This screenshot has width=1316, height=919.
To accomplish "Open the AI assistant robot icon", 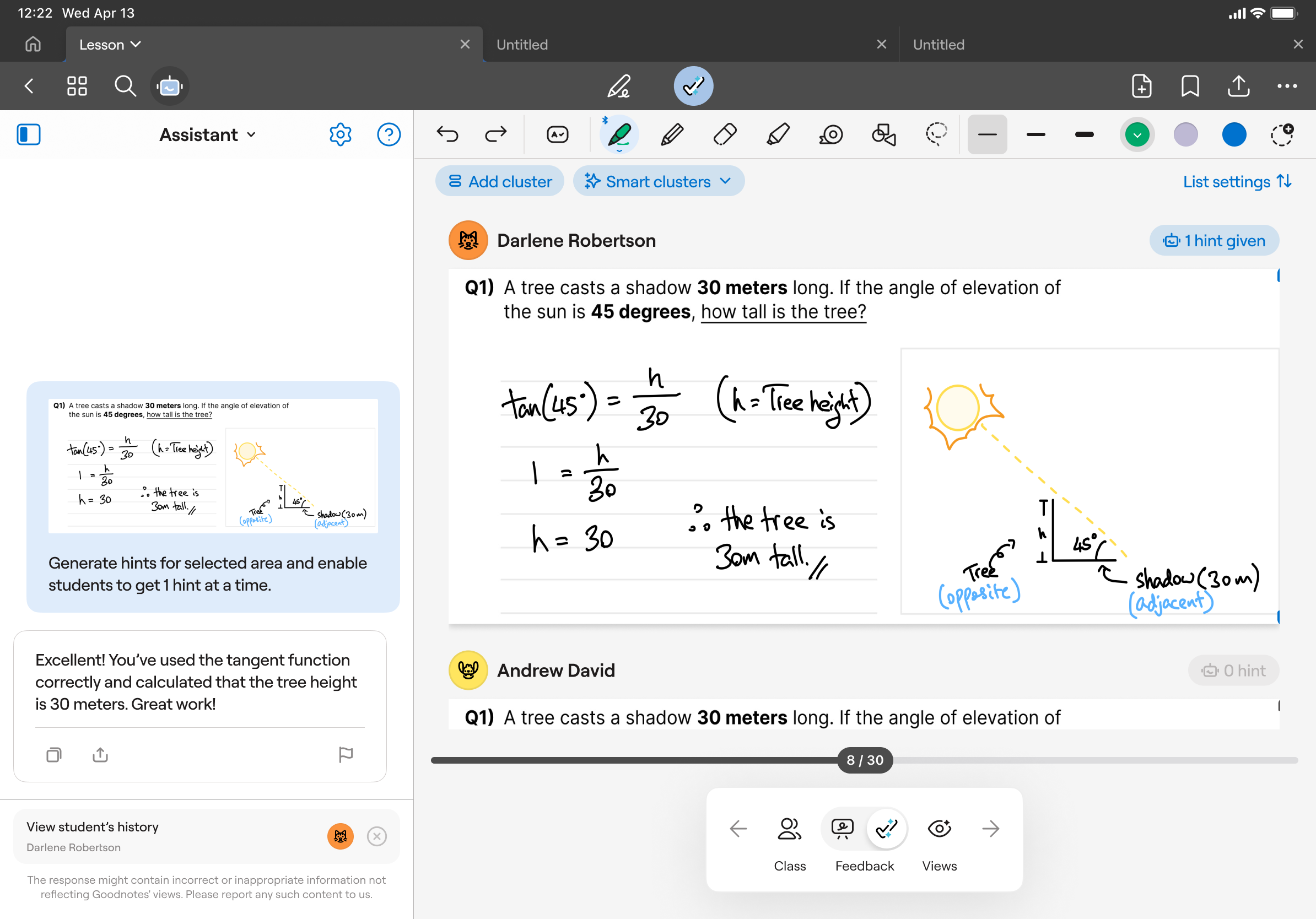I will [x=170, y=87].
